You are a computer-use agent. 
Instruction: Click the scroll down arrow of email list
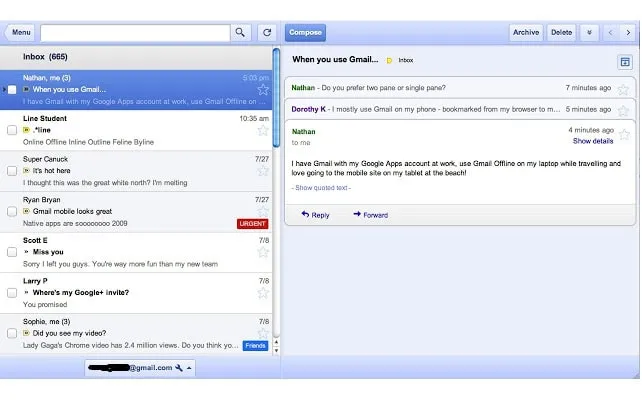276,351
